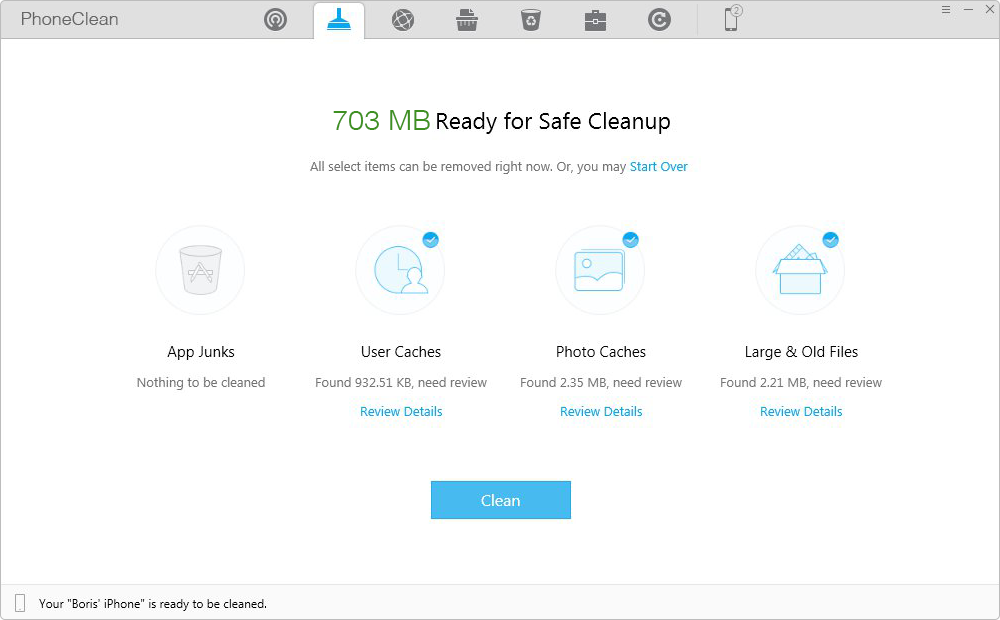Screen dimensions: 1000x620
Task: Click the connected devices phone icon
Action: pos(732,19)
